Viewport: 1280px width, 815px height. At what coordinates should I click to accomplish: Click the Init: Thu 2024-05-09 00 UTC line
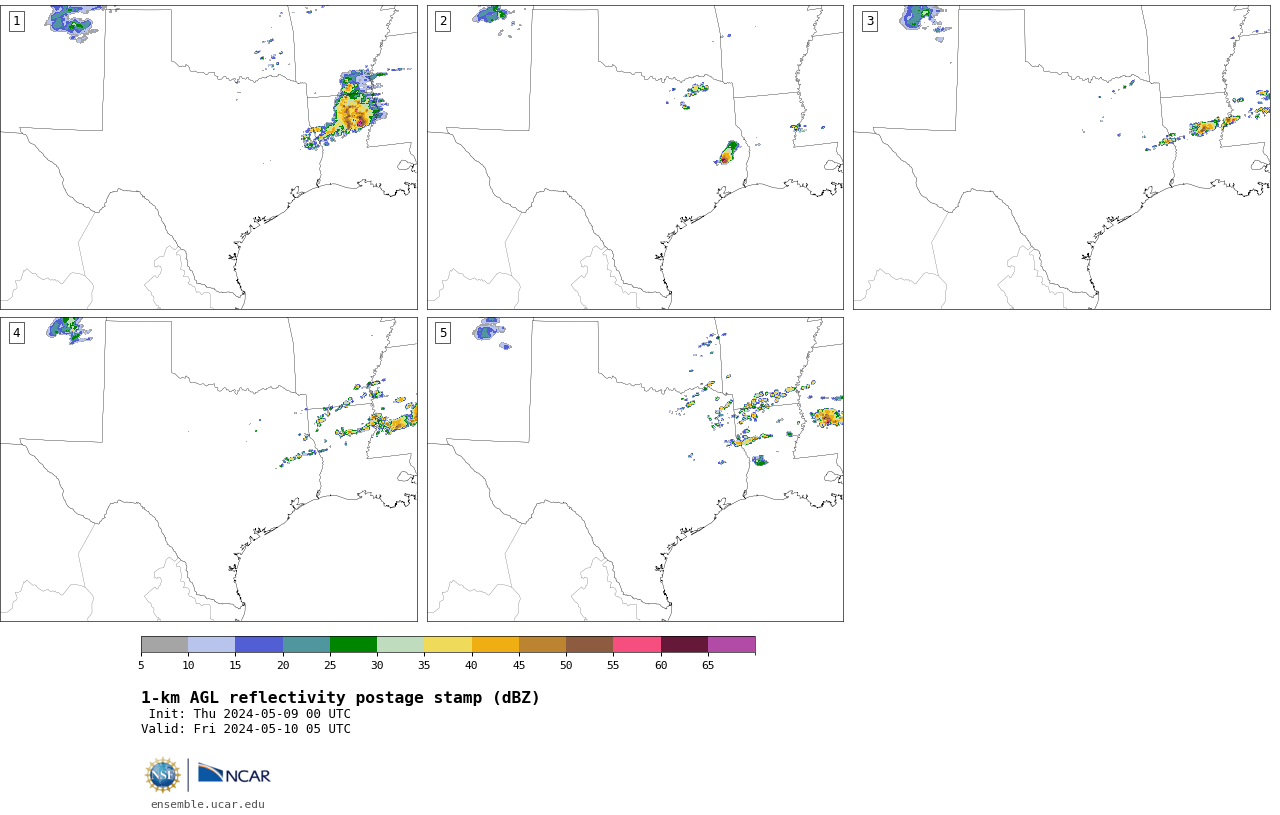coord(250,714)
